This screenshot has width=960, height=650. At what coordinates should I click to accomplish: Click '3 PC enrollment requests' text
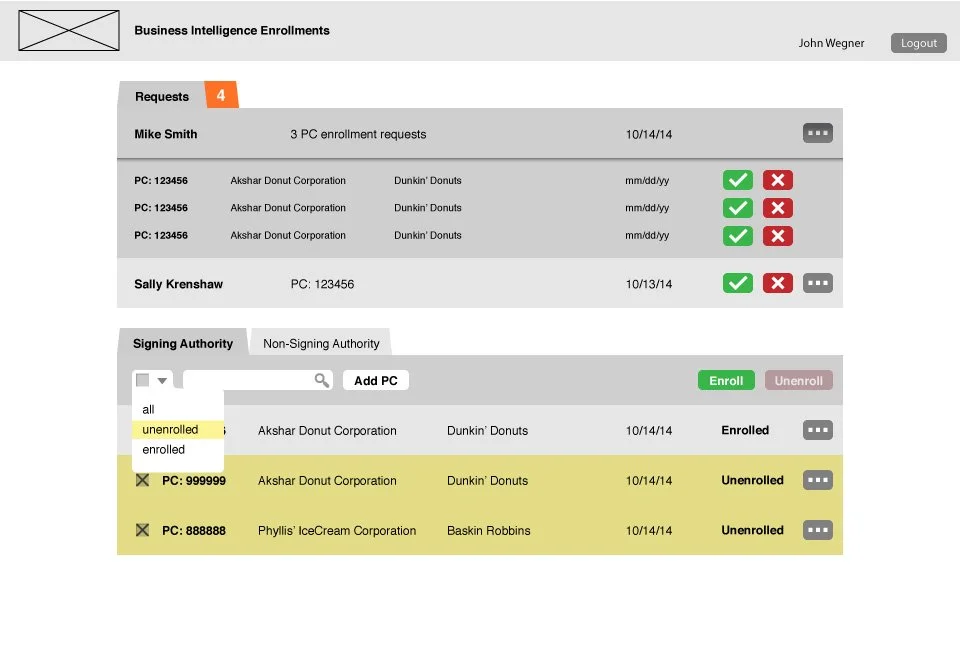tap(358, 134)
